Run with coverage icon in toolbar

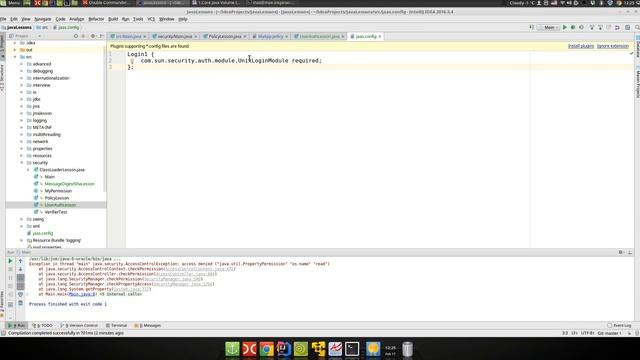point(582,27)
